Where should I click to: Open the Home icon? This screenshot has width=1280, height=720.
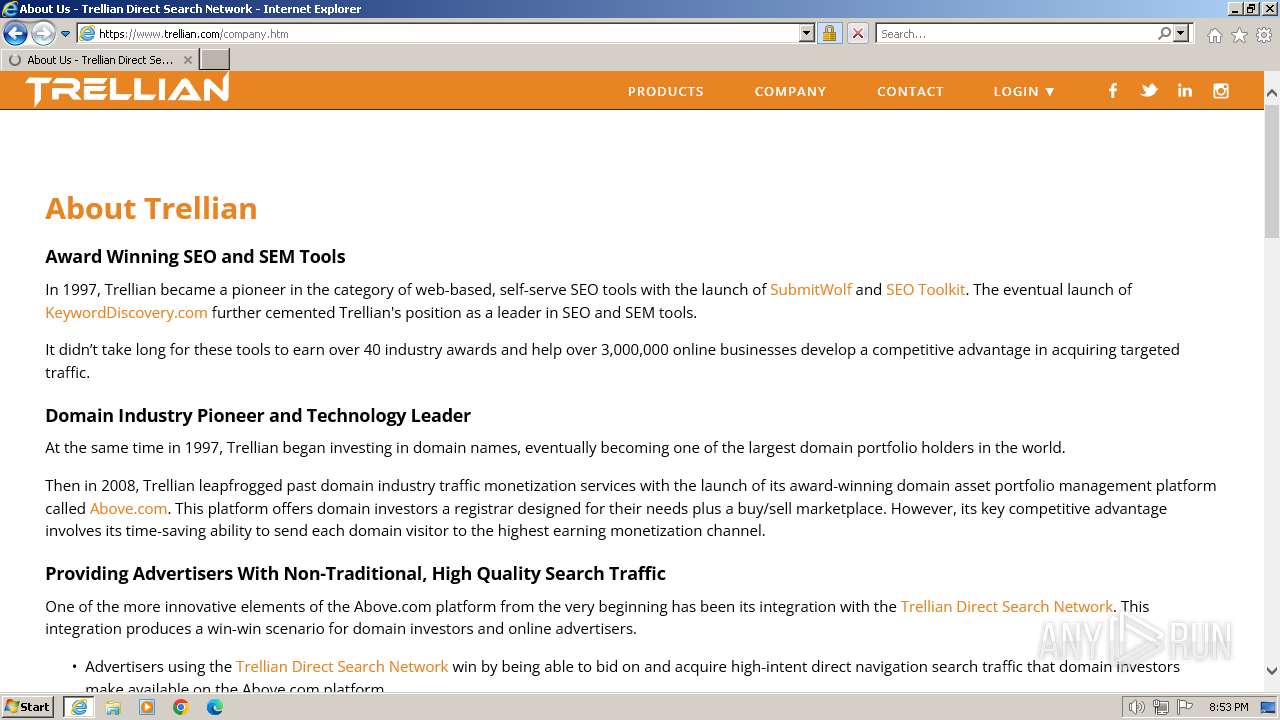point(1214,35)
